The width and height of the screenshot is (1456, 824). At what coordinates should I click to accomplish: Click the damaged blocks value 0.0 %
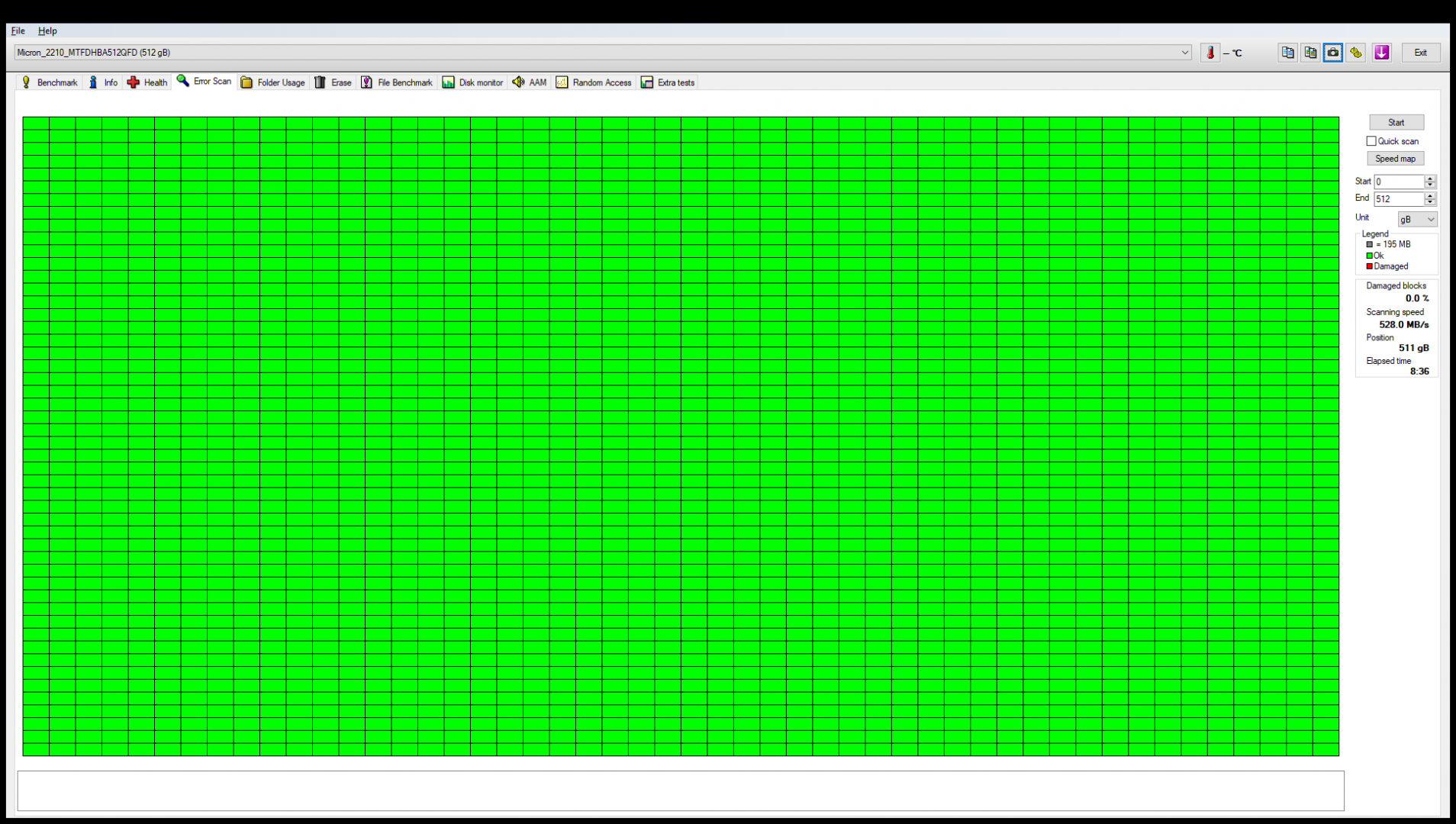point(1417,298)
